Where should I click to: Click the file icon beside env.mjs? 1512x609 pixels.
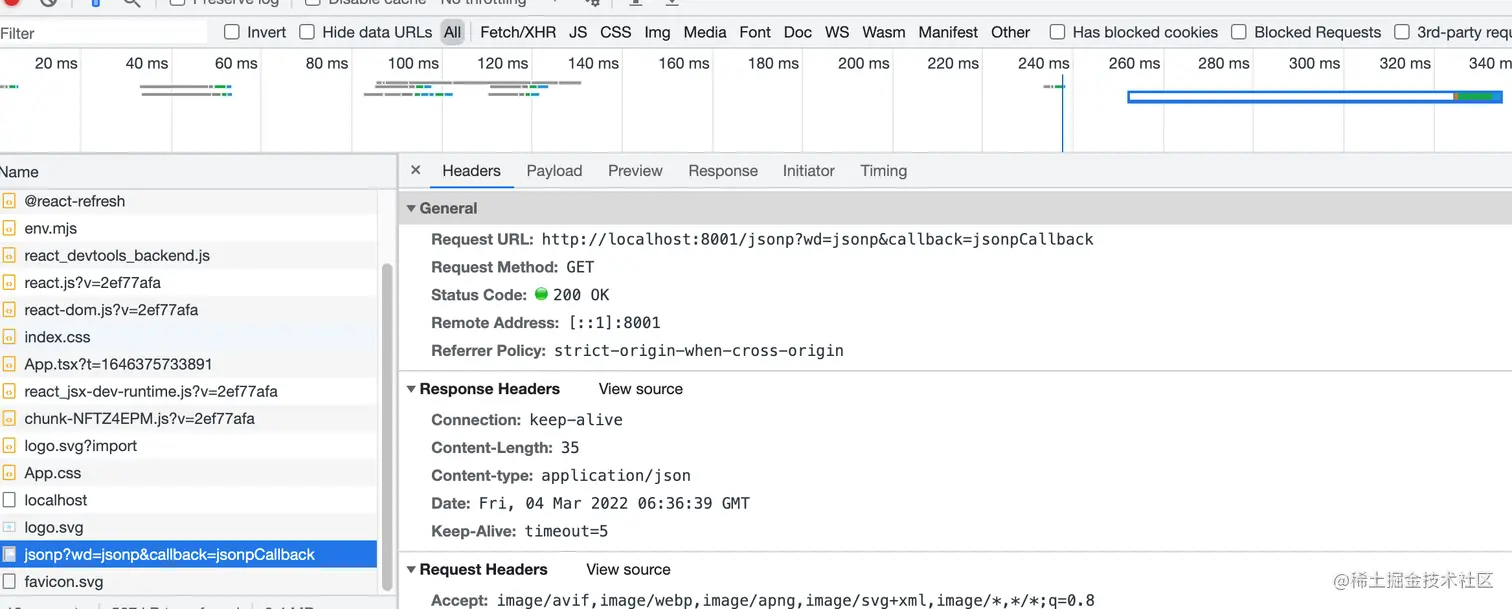pyautogui.click(x=9, y=228)
